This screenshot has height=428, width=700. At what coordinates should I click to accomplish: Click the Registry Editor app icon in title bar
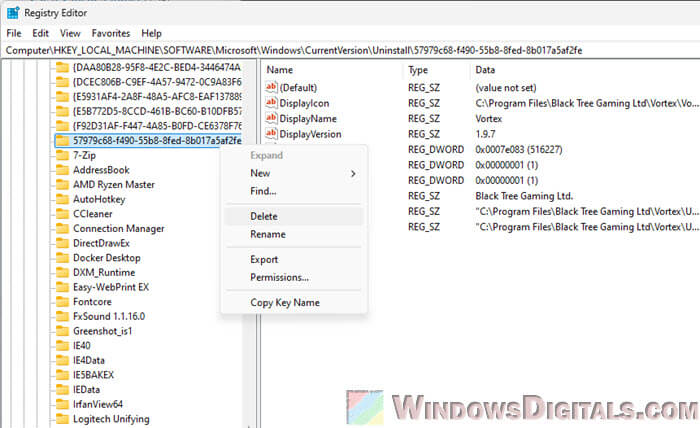[x=13, y=13]
